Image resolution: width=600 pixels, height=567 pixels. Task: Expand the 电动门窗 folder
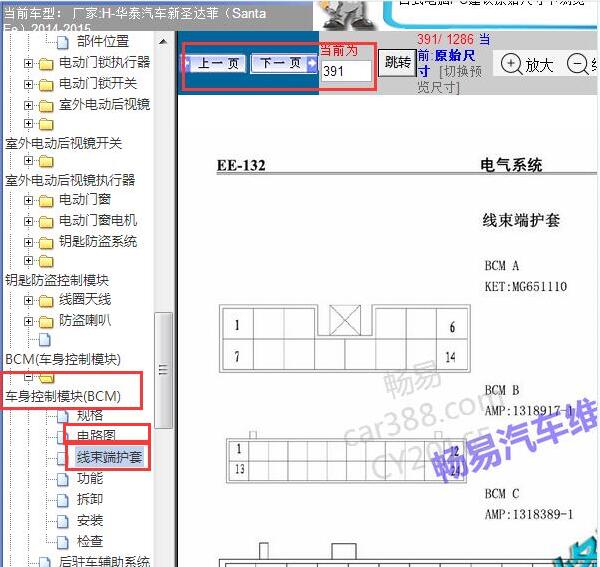pyautogui.click(x=28, y=200)
